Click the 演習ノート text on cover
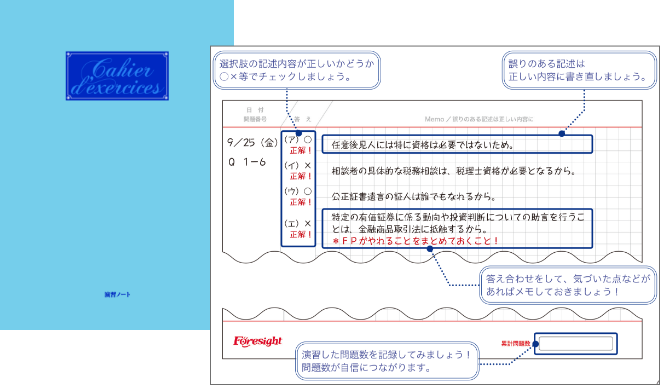Viewport: 660px width, 386px height. 117,295
